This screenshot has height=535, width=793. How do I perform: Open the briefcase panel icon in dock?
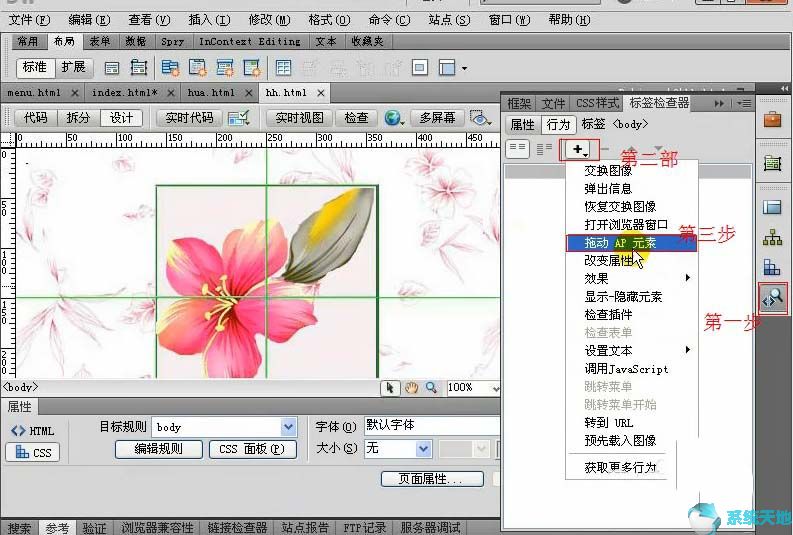(x=772, y=120)
